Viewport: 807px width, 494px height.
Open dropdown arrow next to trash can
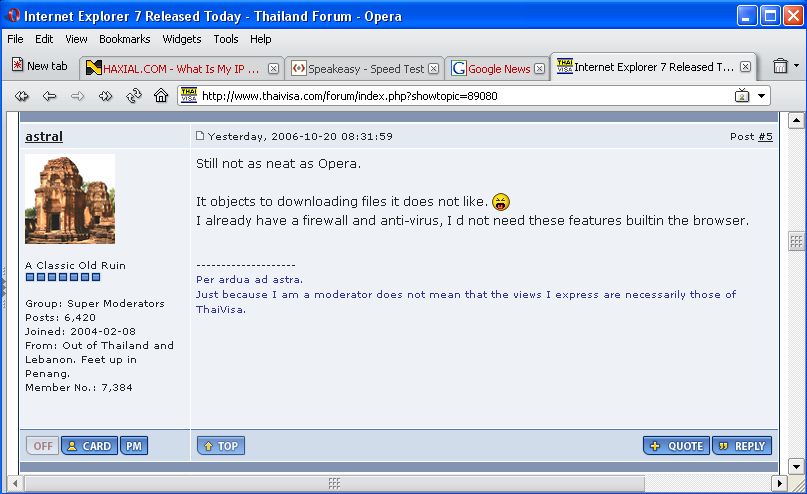pos(796,67)
